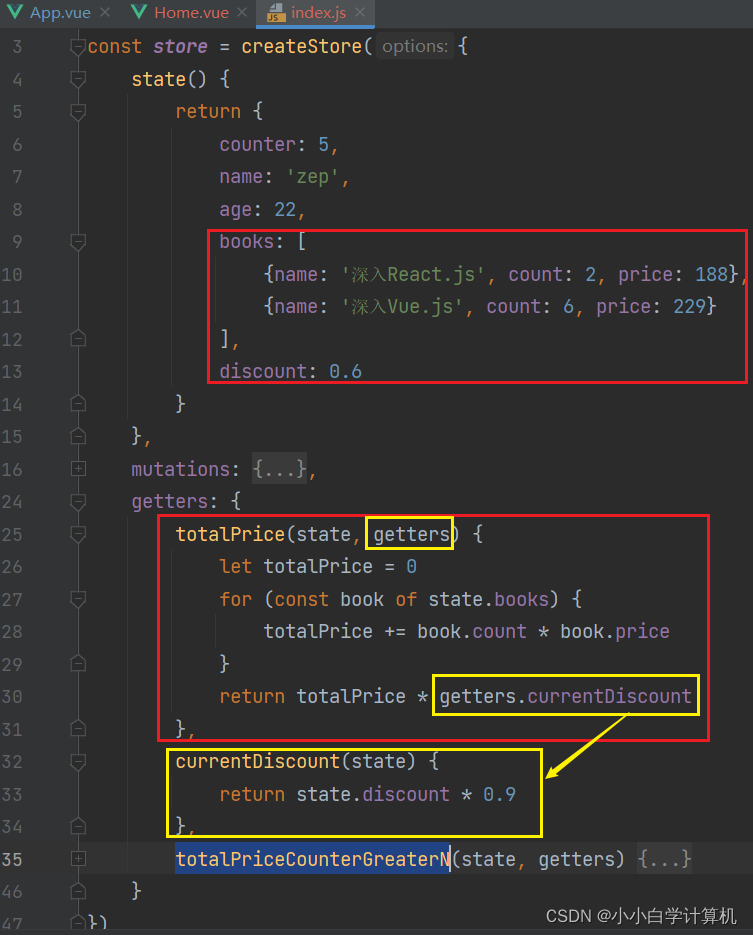Screen dimensions: 753x935
Task: Collapse the for loop at line 27
Action: [x=78, y=599]
